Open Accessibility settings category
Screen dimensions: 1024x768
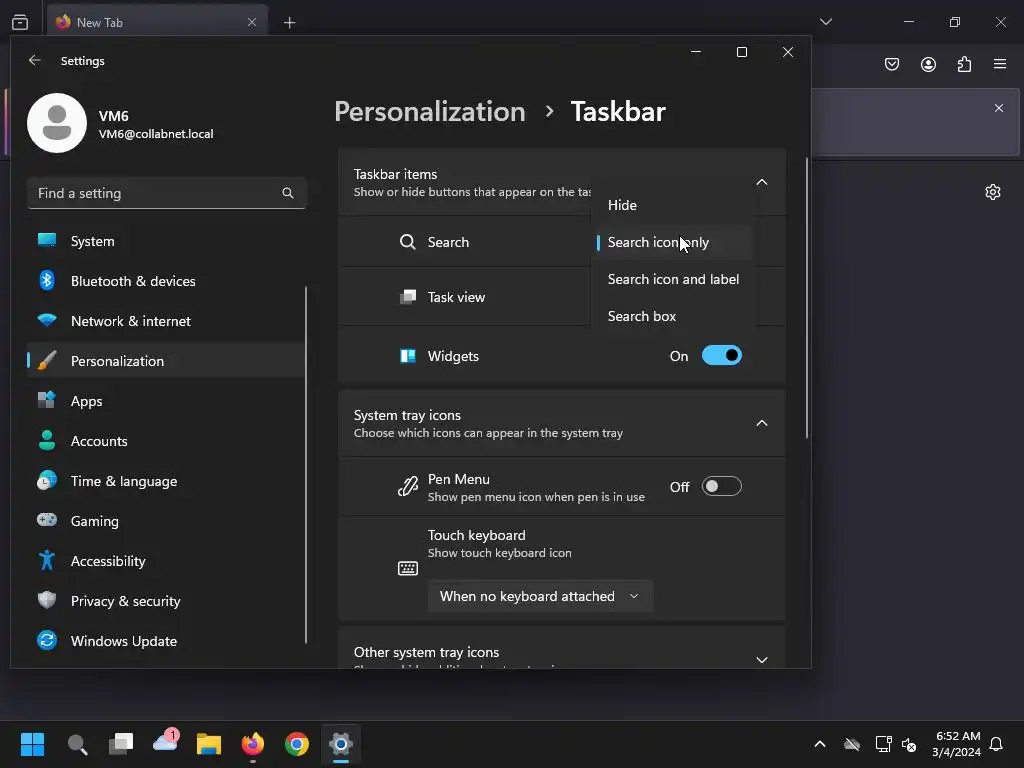166,560
